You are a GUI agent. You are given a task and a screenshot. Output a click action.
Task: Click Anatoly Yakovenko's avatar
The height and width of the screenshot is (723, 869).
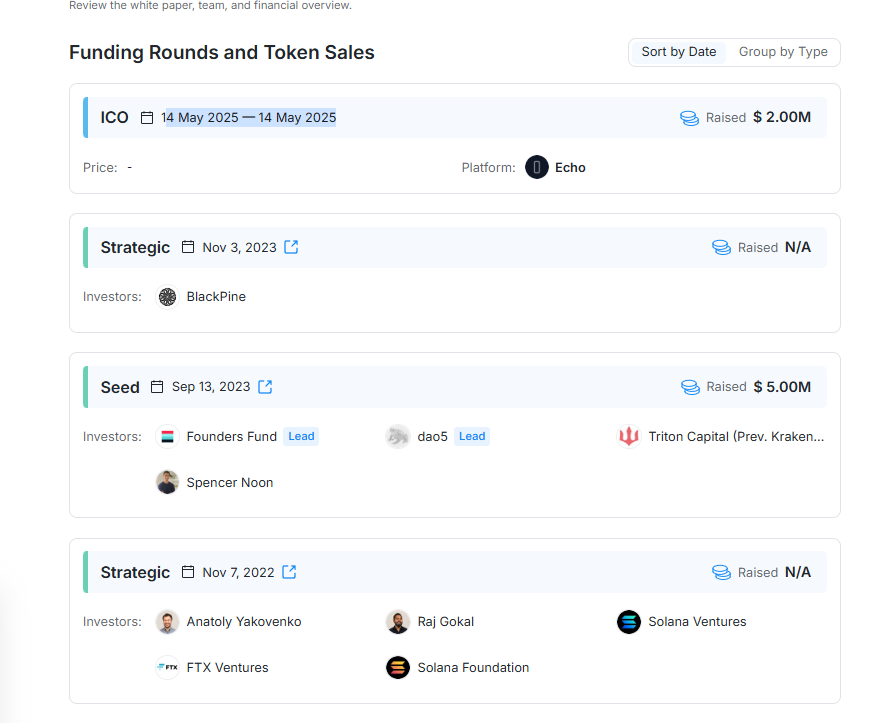(x=167, y=622)
